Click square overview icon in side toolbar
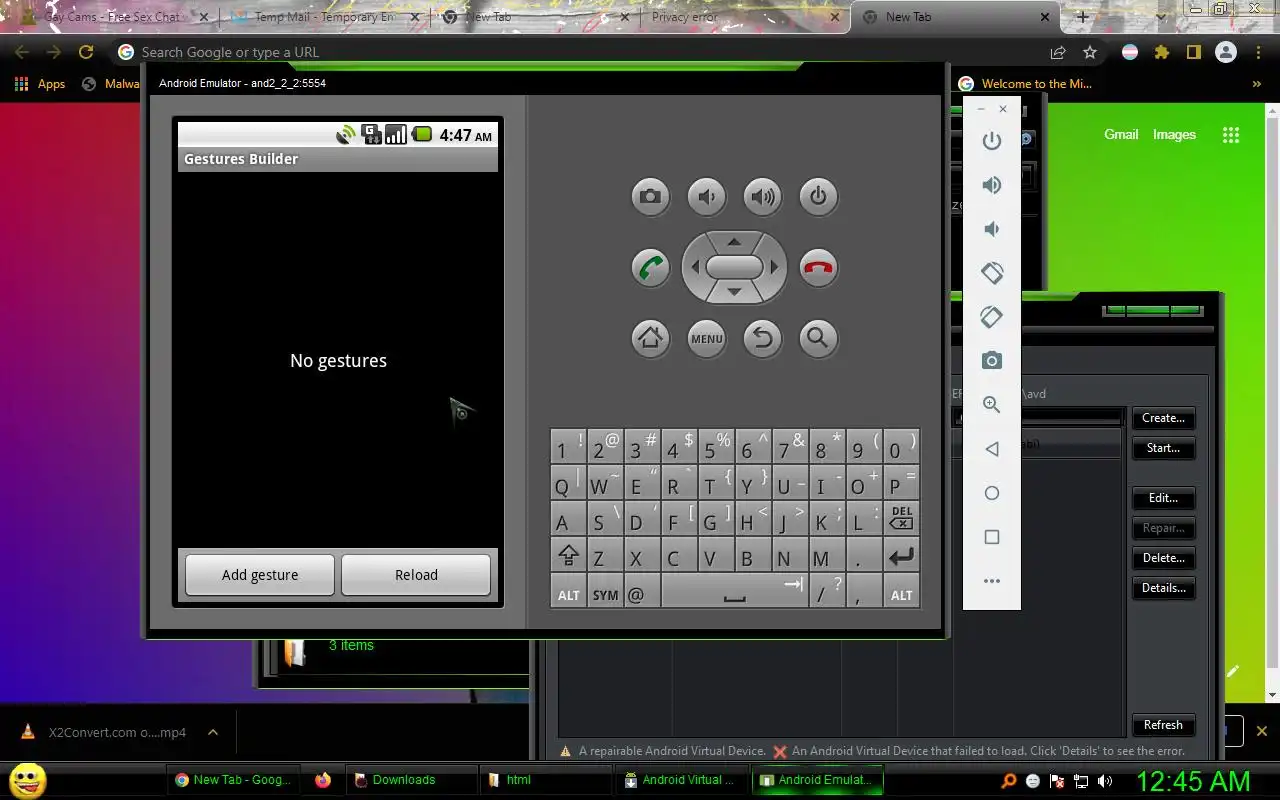The height and width of the screenshot is (800, 1280). point(992,537)
